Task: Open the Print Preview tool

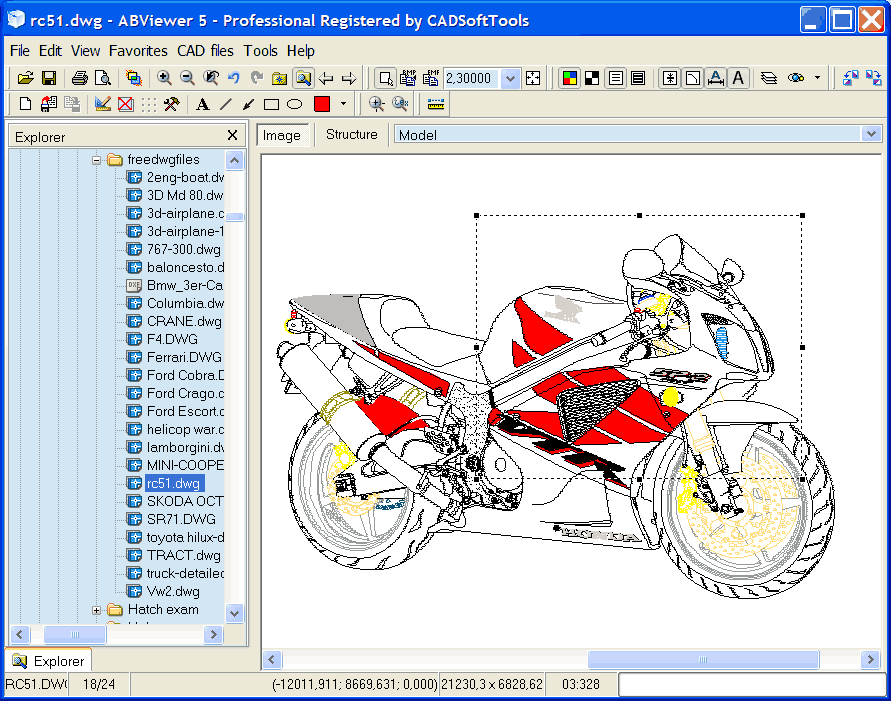Action: [x=102, y=78]
